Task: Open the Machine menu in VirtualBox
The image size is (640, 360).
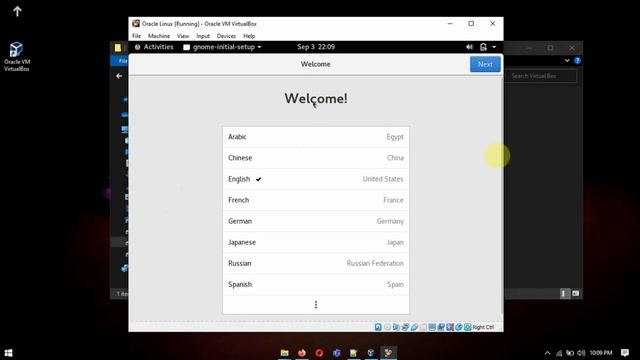Action: pos(159,36)
